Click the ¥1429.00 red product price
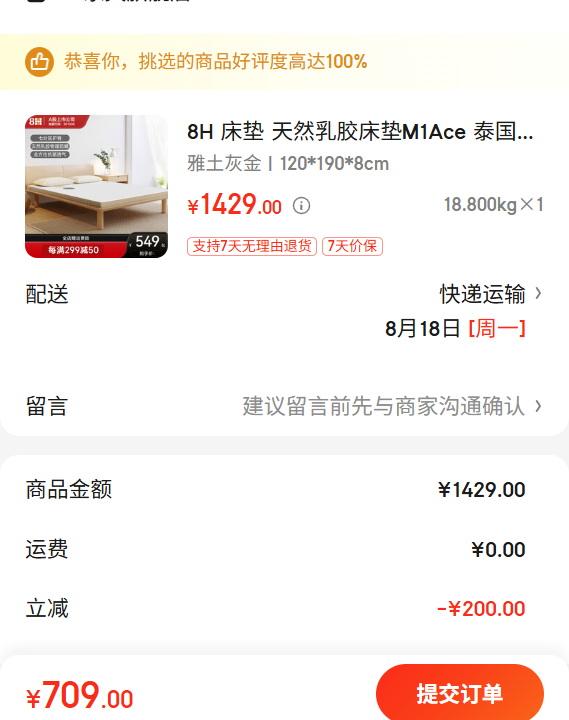569x720 pixels. coord(234,205)
